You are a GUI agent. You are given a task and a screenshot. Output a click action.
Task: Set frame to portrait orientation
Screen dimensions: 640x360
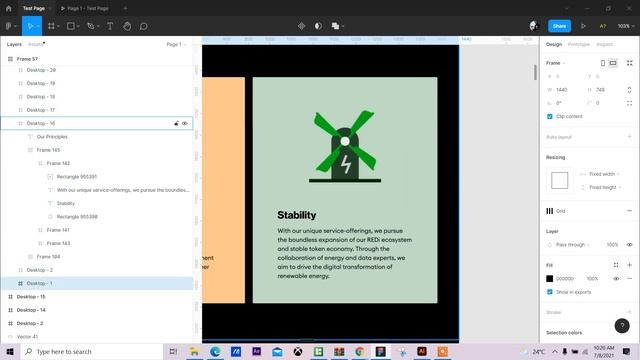coord(603,63)
